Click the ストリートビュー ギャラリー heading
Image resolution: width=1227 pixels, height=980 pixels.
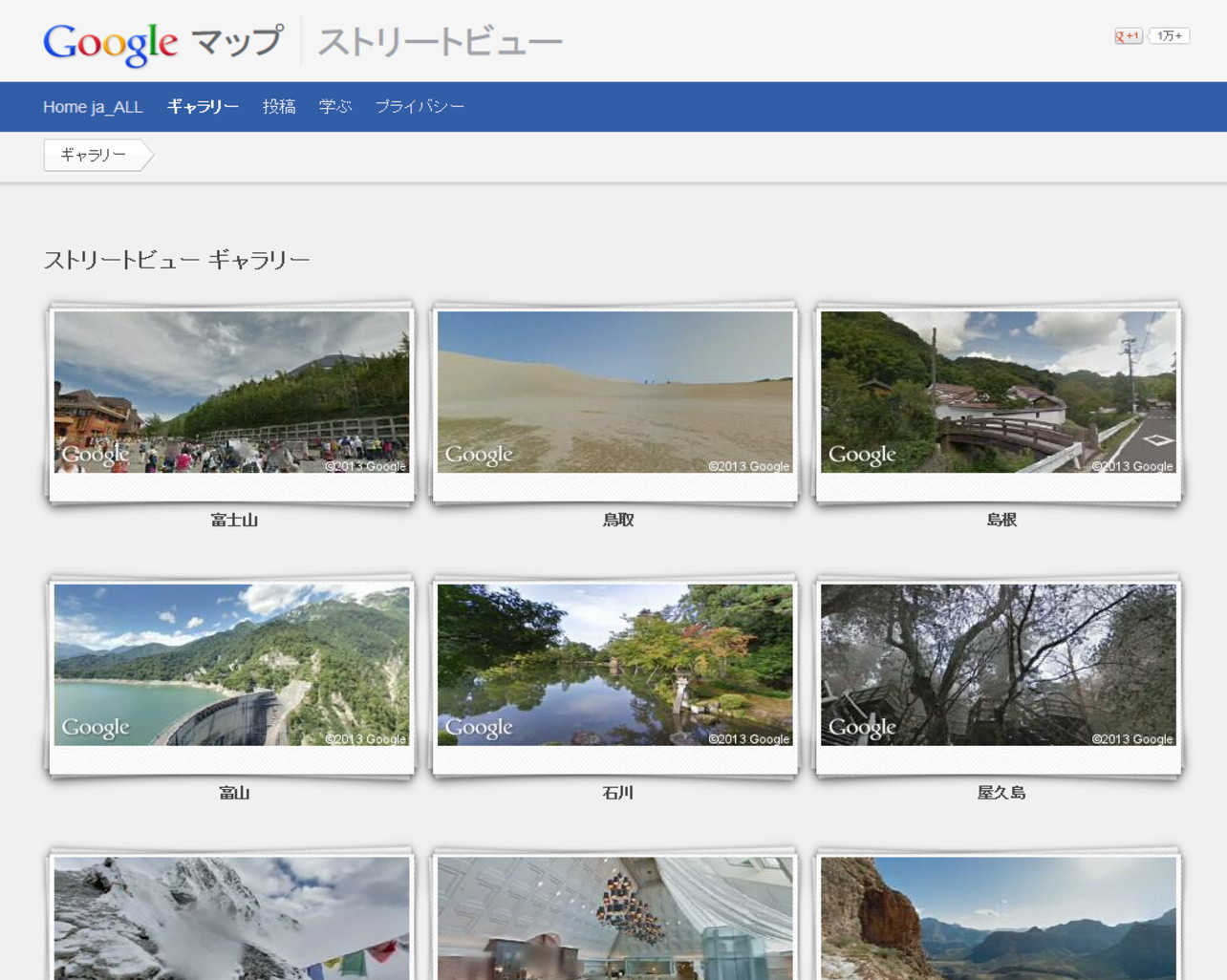point(177,260)
